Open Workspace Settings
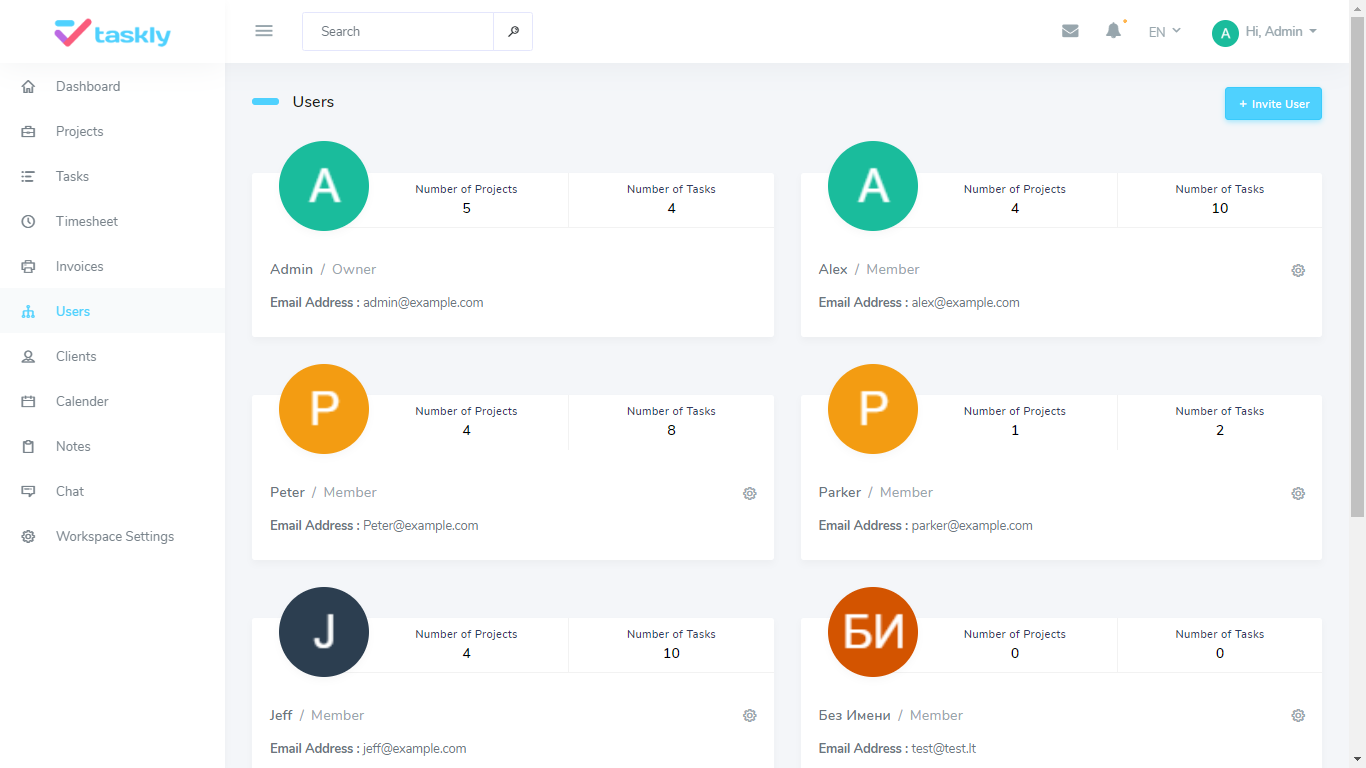Image resolution: width=1366 pixels, height=768 pixels. point(114,536)
